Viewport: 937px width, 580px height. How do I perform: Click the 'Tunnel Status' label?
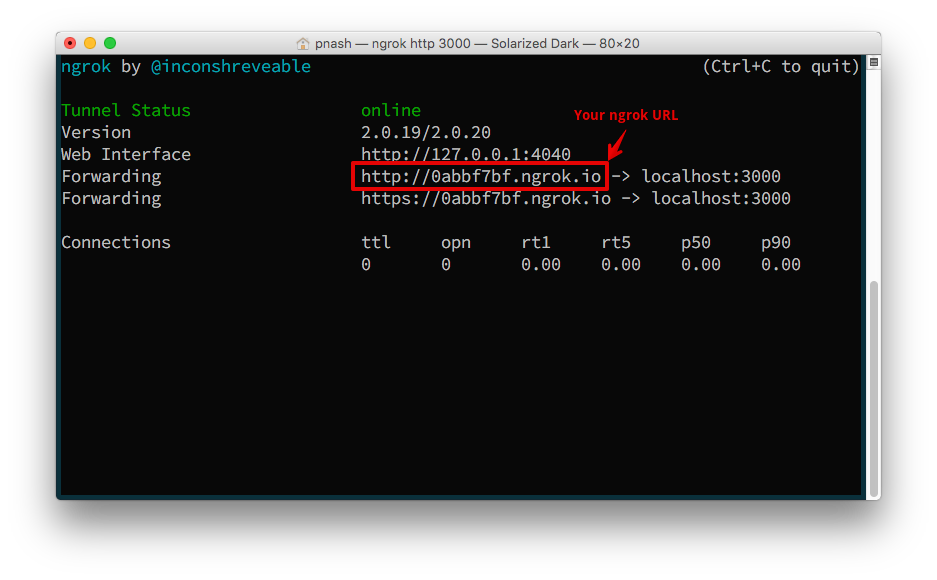[126, 111]
